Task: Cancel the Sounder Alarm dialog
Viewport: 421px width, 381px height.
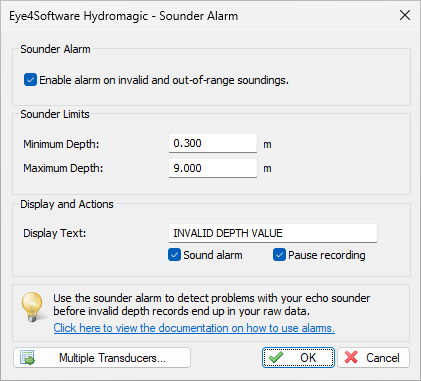Action: click(x=373, y=358)
